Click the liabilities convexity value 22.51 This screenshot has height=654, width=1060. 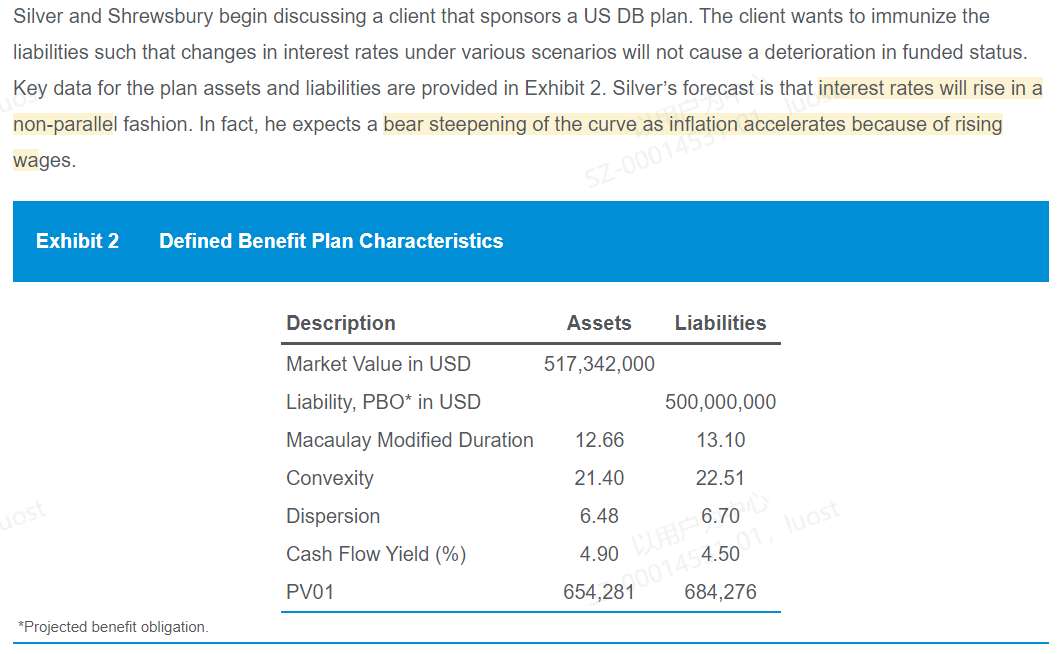pyautogui.click(x=720, y=478)
